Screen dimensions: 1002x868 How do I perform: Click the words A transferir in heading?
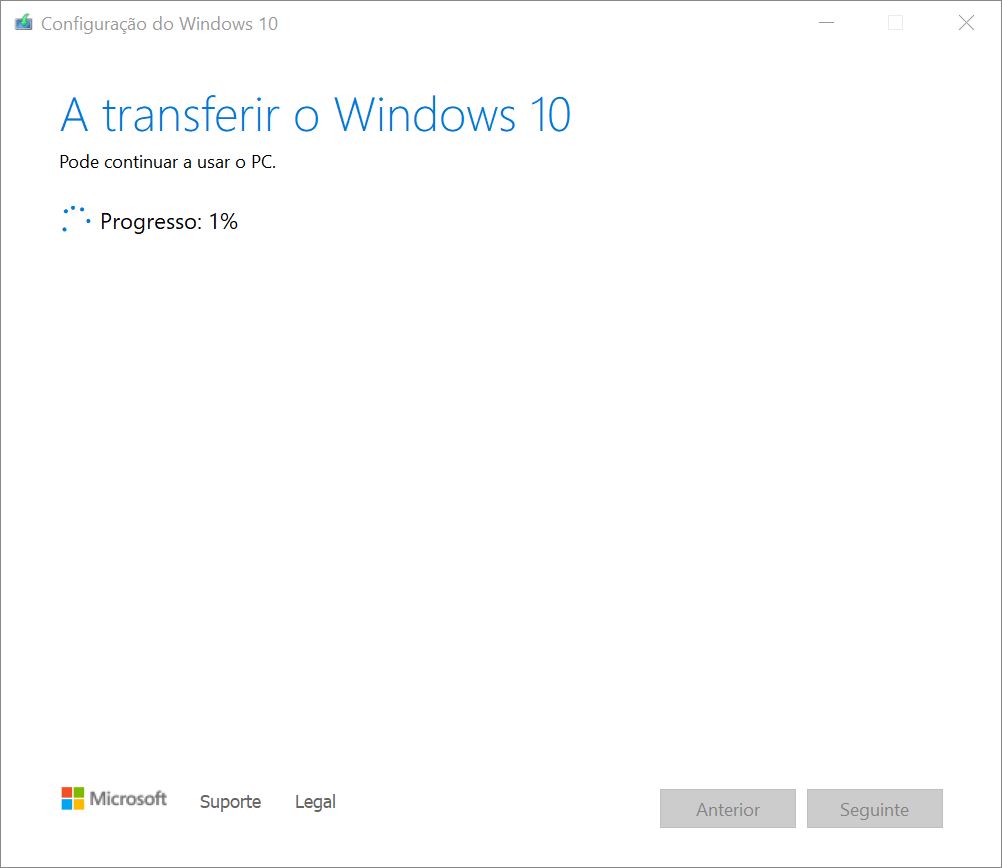(x=170, y=115)
